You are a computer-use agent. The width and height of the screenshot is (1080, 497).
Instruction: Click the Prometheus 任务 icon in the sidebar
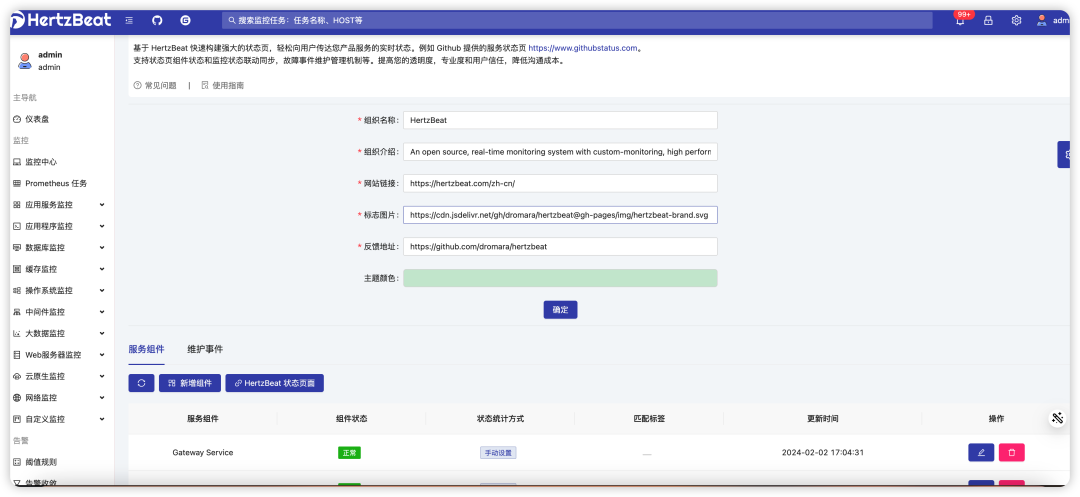coord(17,183)
